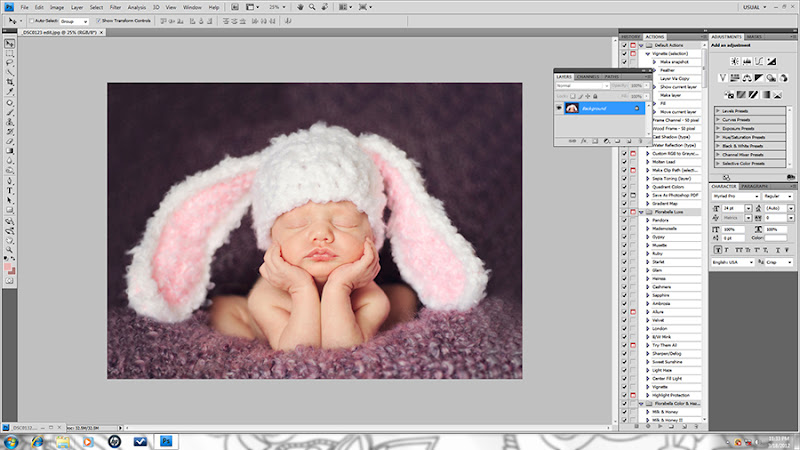Open the Filter menu

[115, 7]
